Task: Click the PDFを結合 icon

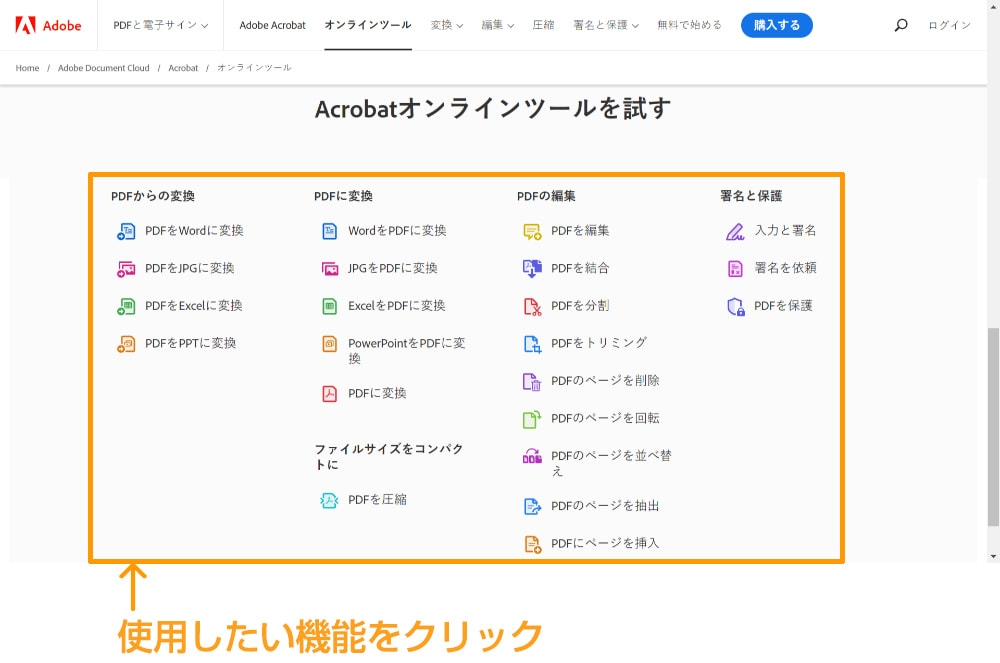Action: [533, 268]
